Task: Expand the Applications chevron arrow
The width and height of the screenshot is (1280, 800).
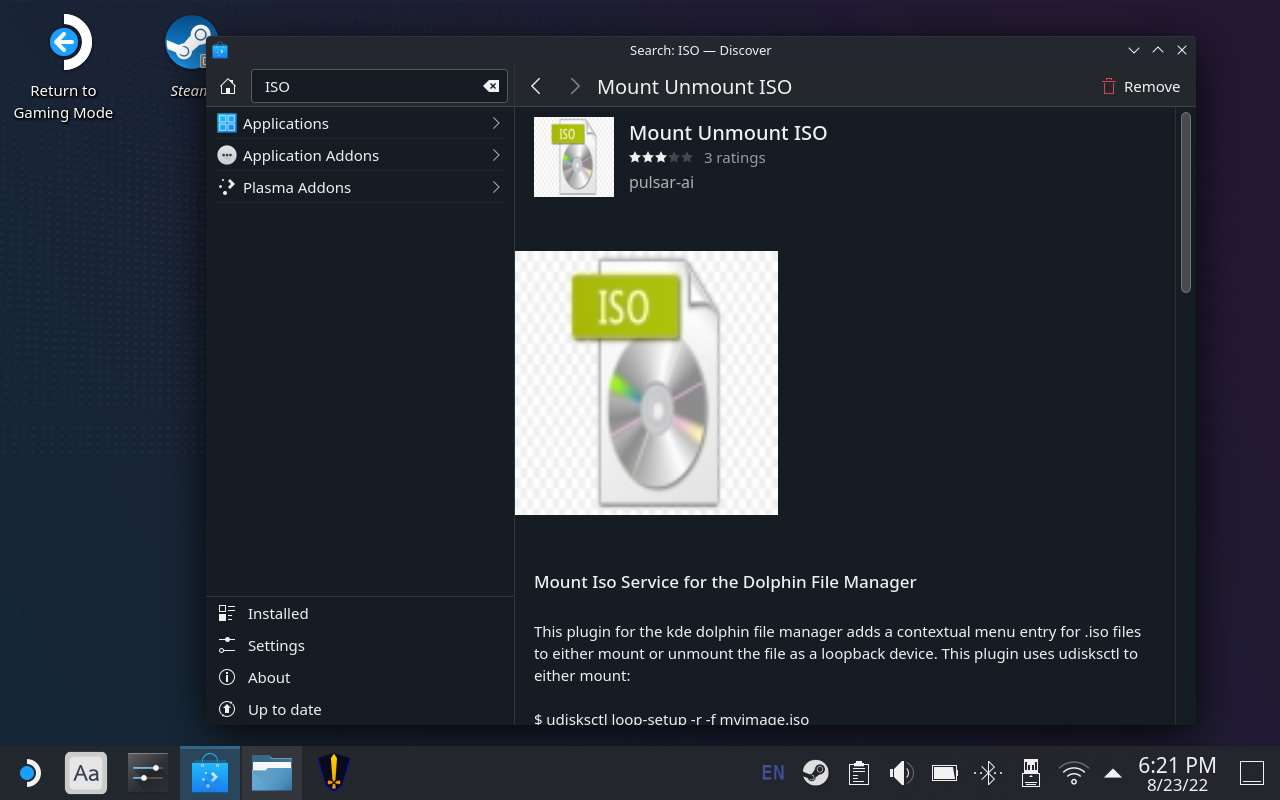Action: click(x=496, y=123)
